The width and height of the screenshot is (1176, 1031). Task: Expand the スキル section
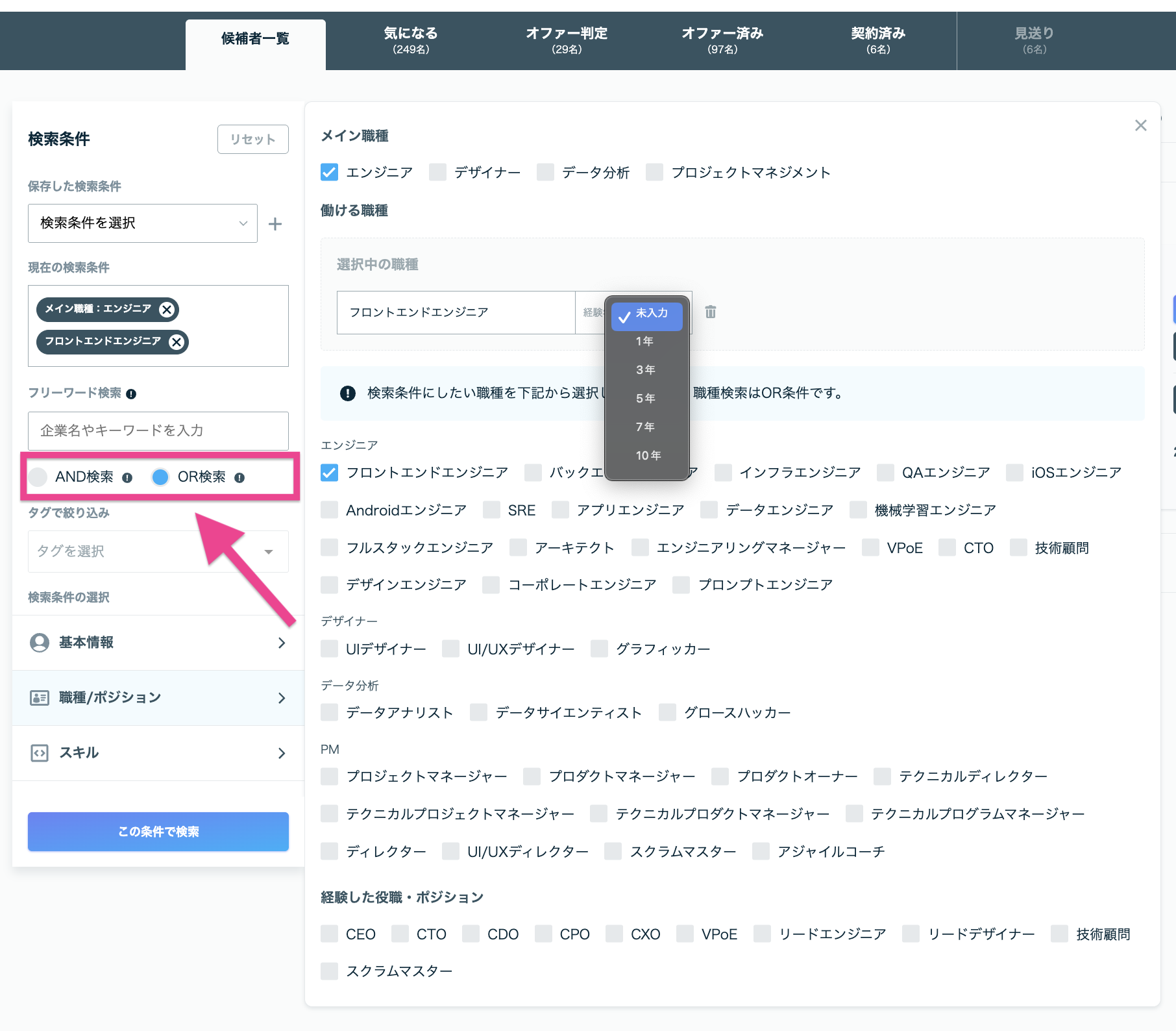158,753
